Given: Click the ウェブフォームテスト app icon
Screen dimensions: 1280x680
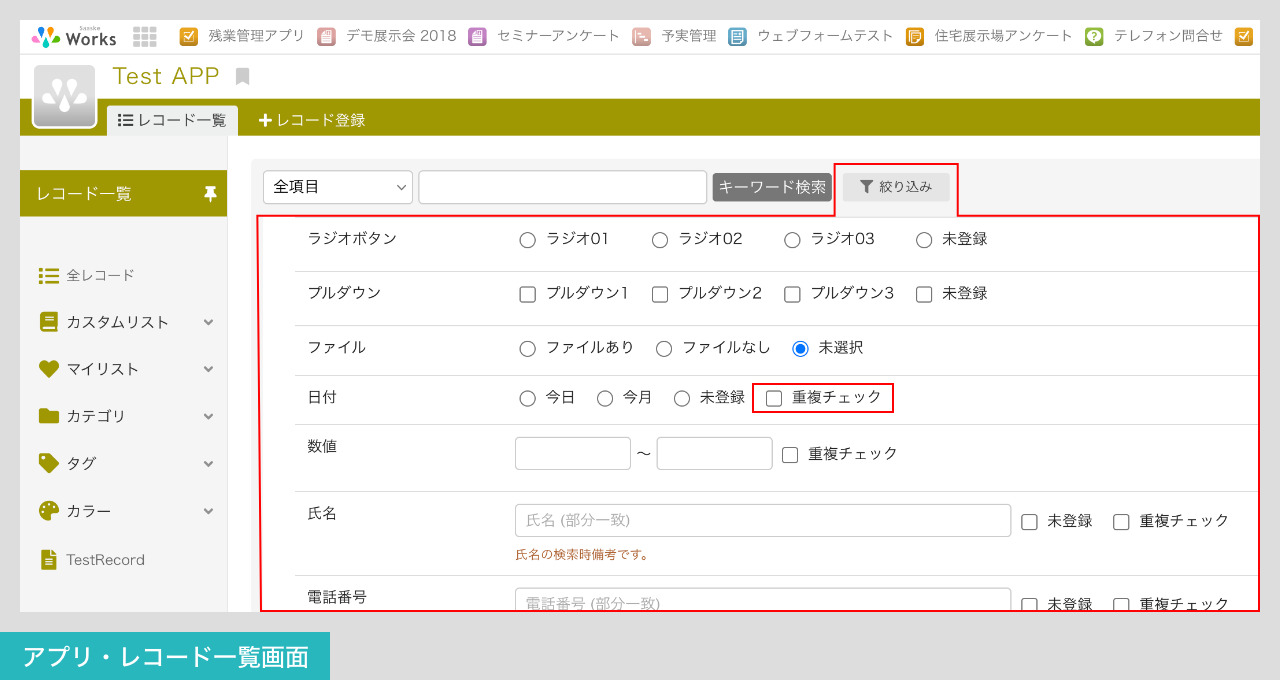Looking at the screenshot, I should [x=737, y=36].
